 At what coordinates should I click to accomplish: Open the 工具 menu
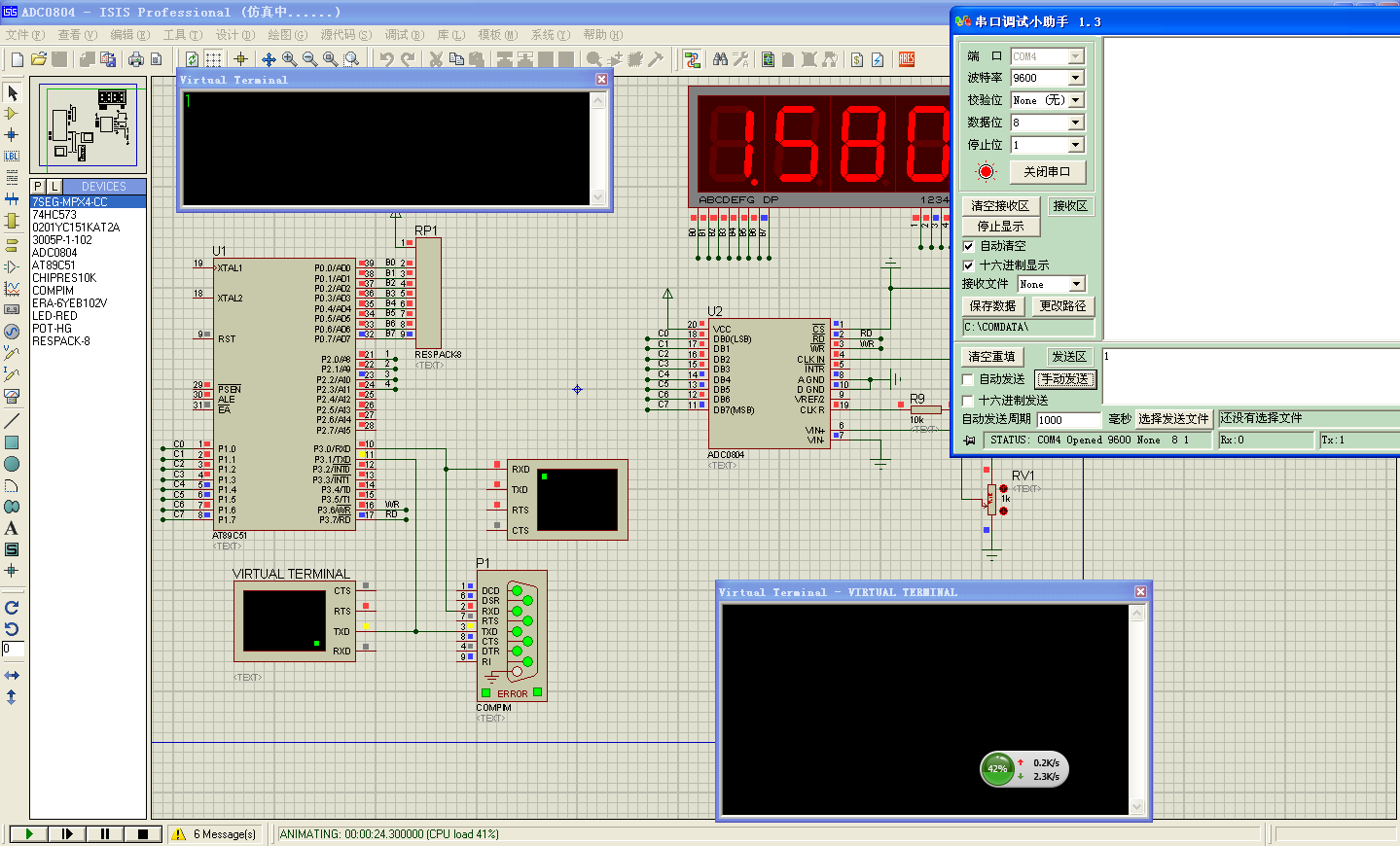(x=182, y=35)
